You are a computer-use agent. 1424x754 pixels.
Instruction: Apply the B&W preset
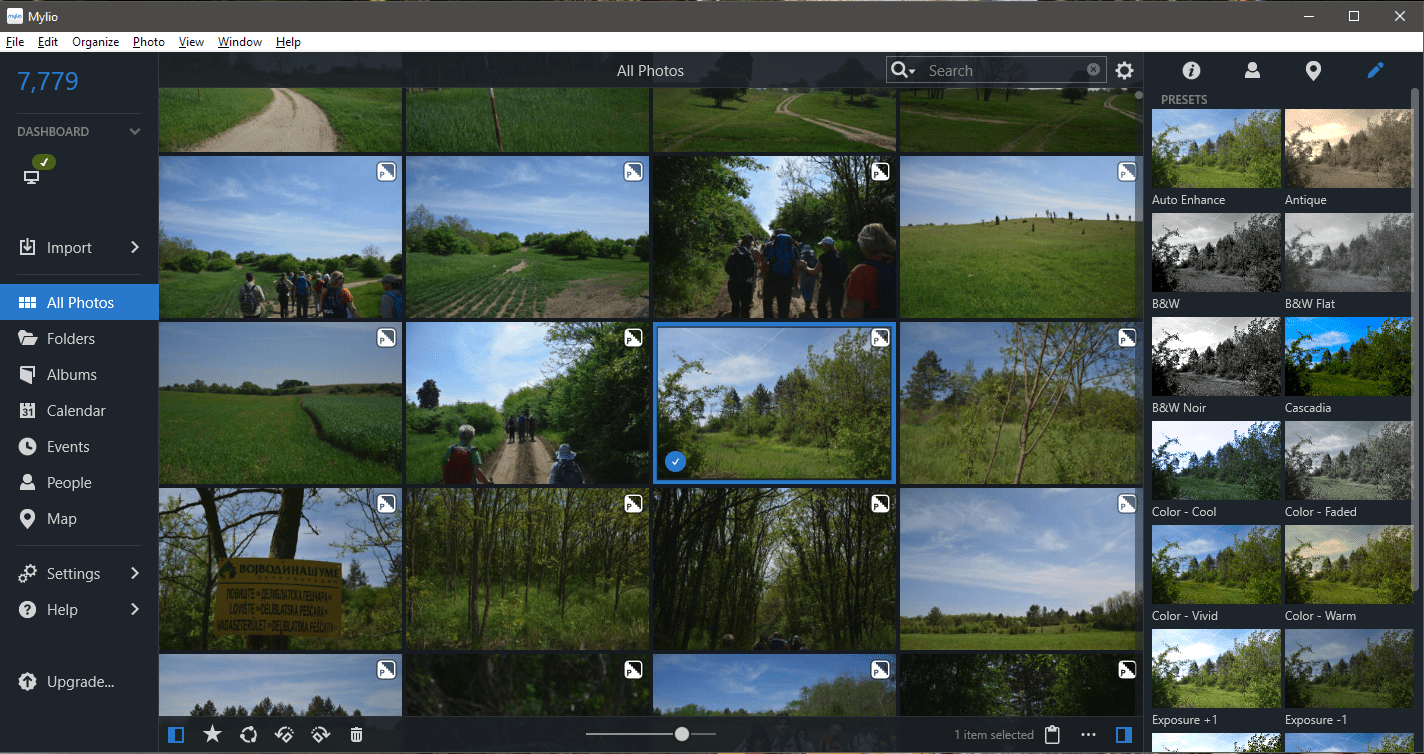(x=1216, y=253)
